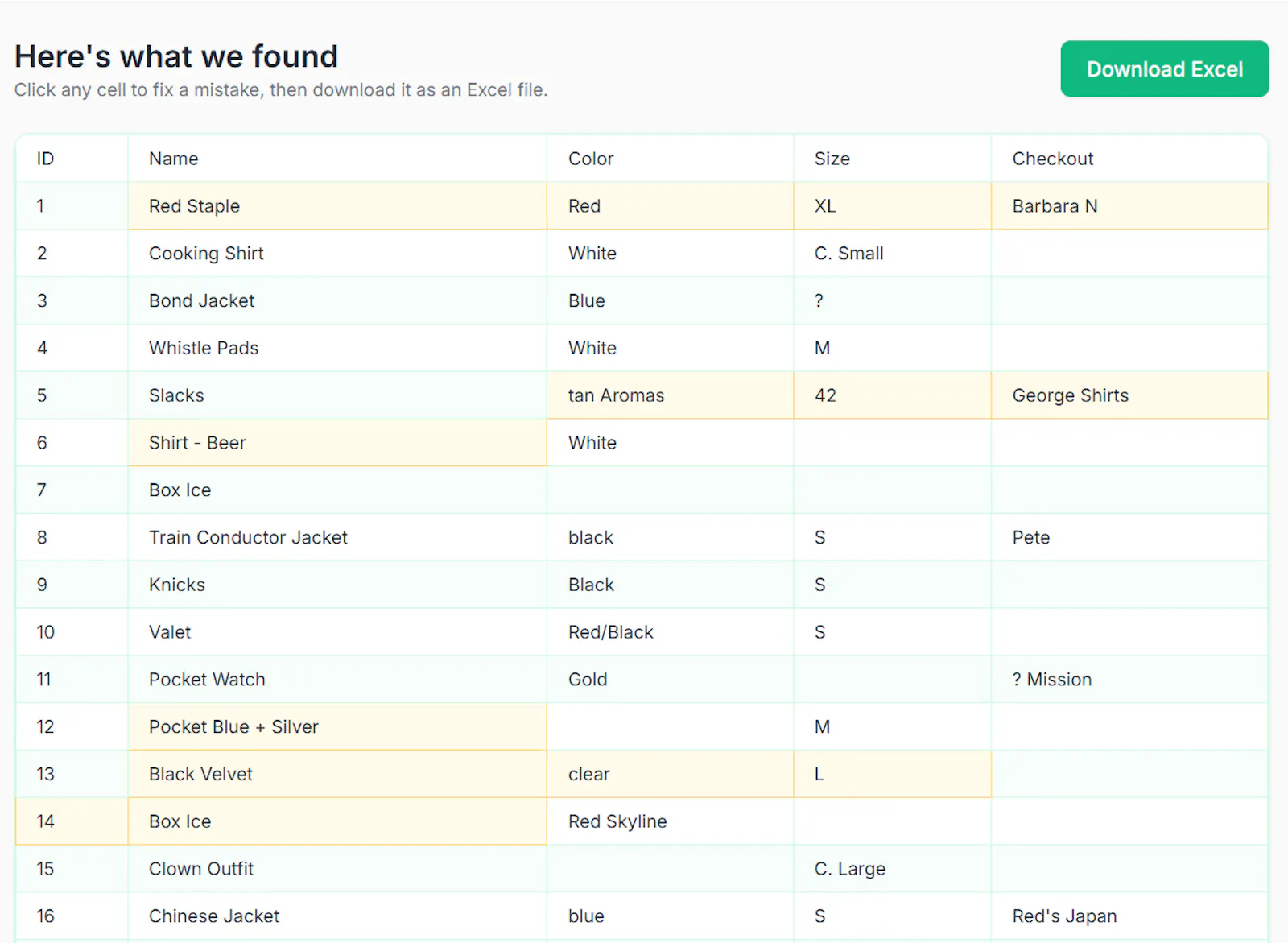The height and width of the screenshot is (943, 1288).
Task: Edit the 'Train Conductor Jacket' name cell
Action: click(337, 538)
